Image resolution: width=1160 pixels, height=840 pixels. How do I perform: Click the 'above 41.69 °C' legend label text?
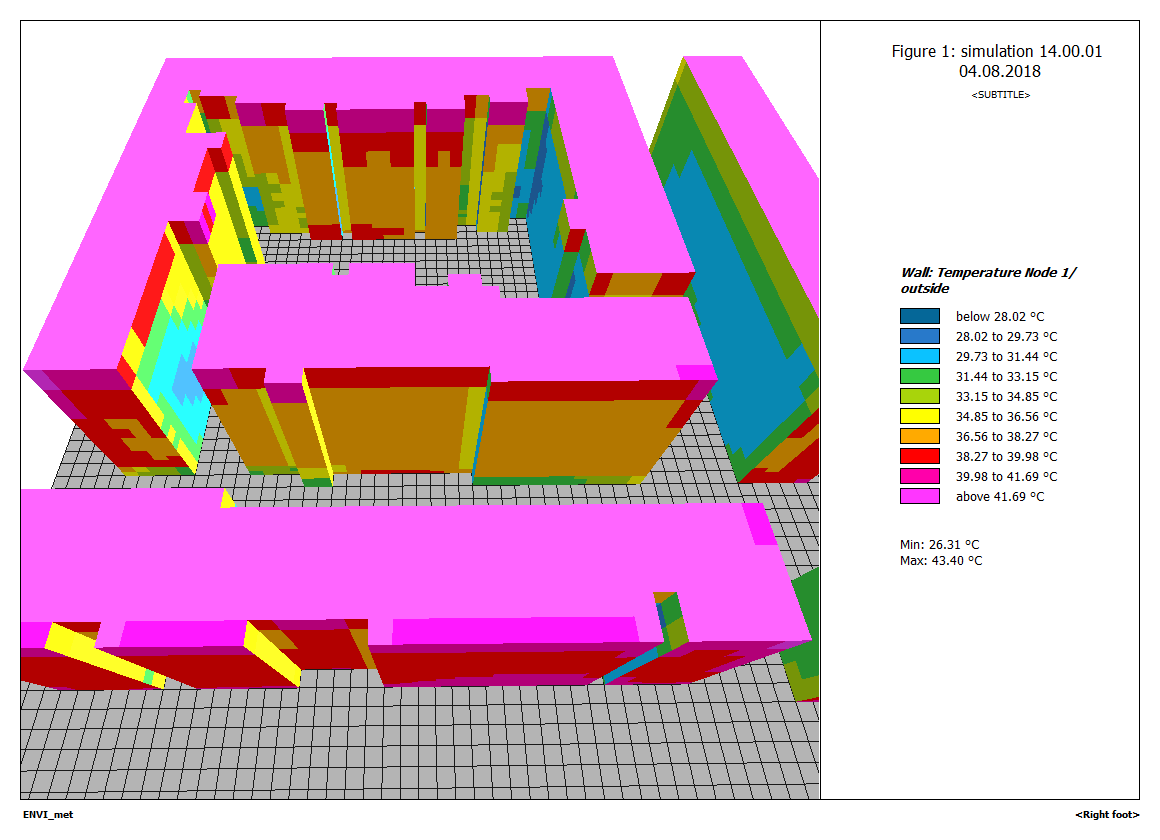pyautogui.click(x=1000, y=497)
